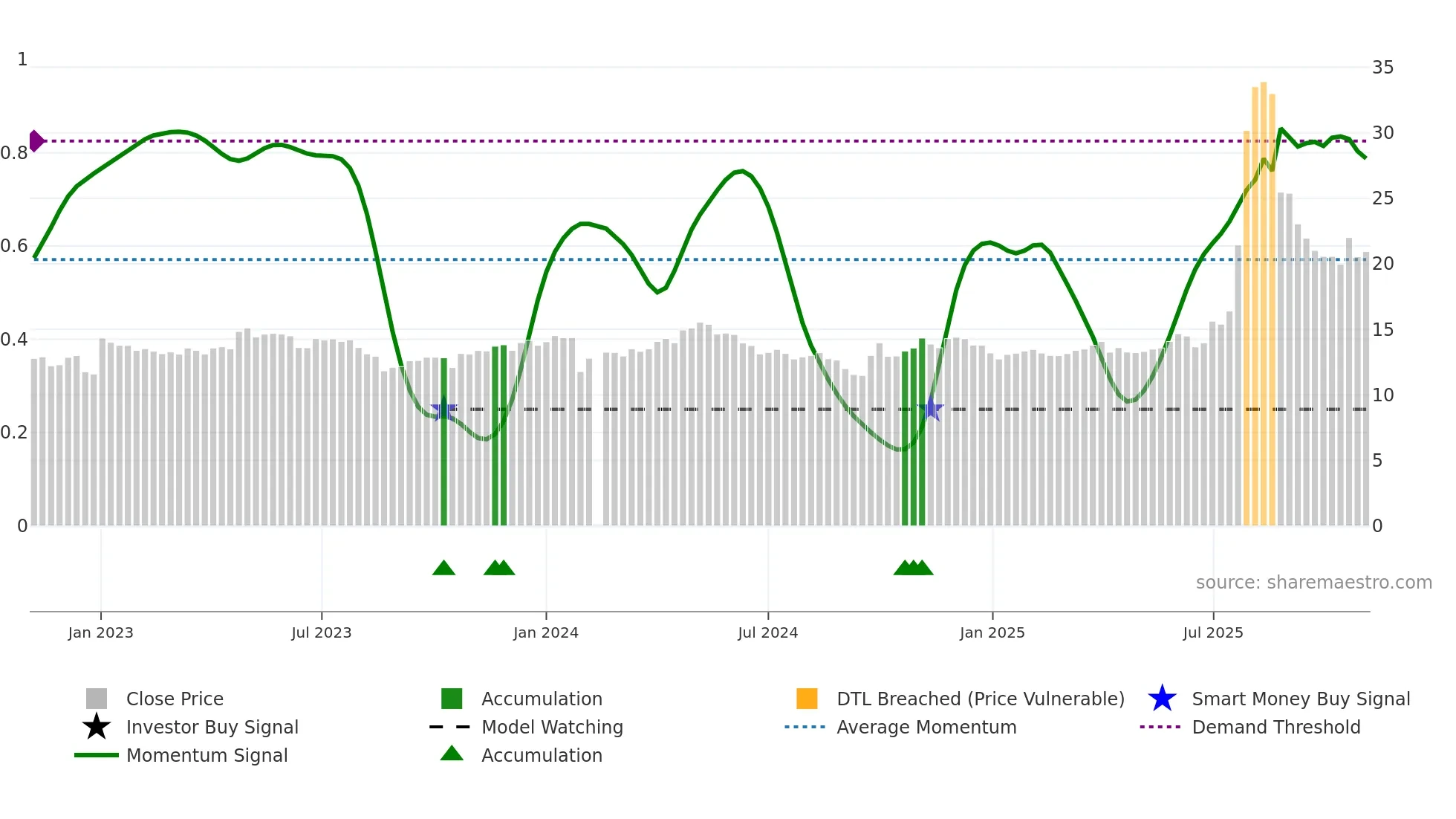Click the Jan 2025 x-axis label
Image resolution: width=1456 pixels, height=819 pixels.
[x=992, y=632]
